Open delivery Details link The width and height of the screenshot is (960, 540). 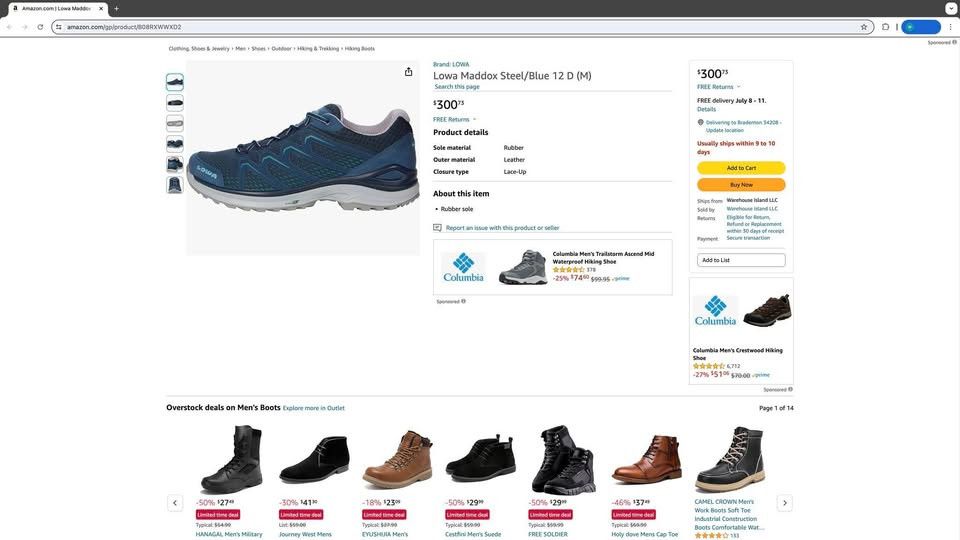tap(706, 110)
